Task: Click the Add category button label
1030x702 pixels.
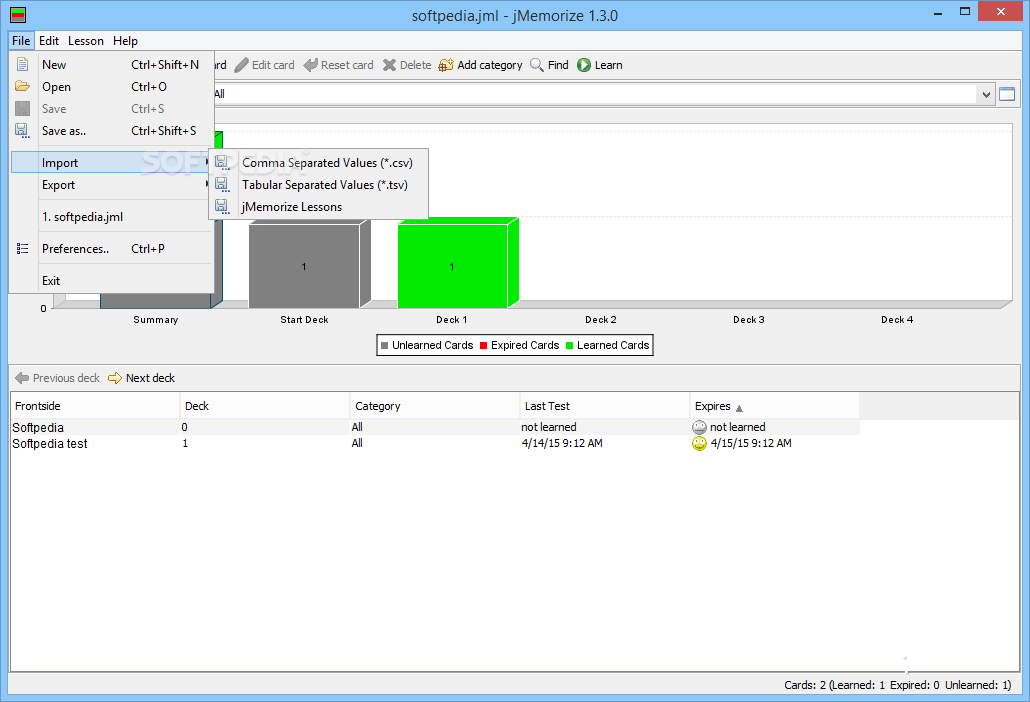Action: pos(490,65)
